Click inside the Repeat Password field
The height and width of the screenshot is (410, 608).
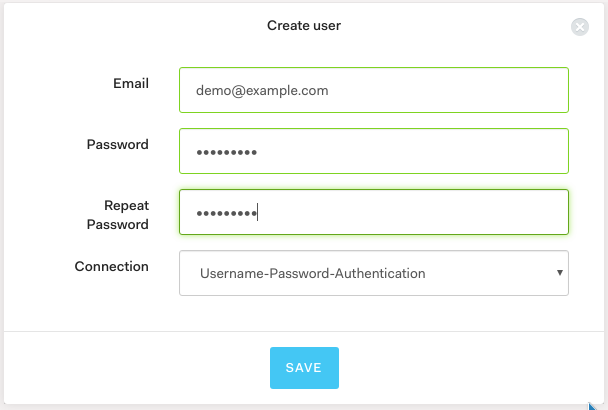pyautogui.click(x=374, y=212)
